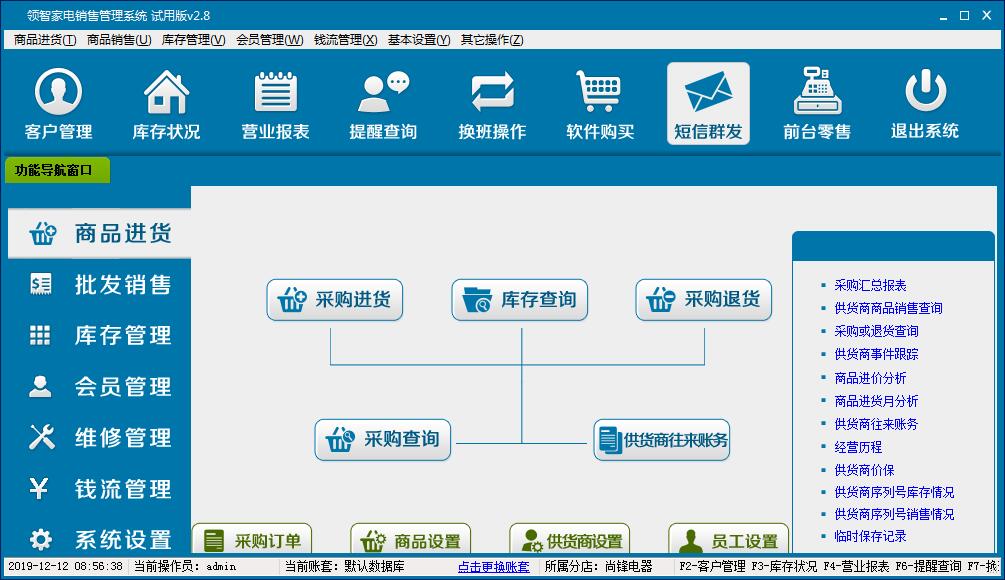Select 钱流管理 in the sidebar
Viewport: 1005px width, 580px height.
(99, 489)
